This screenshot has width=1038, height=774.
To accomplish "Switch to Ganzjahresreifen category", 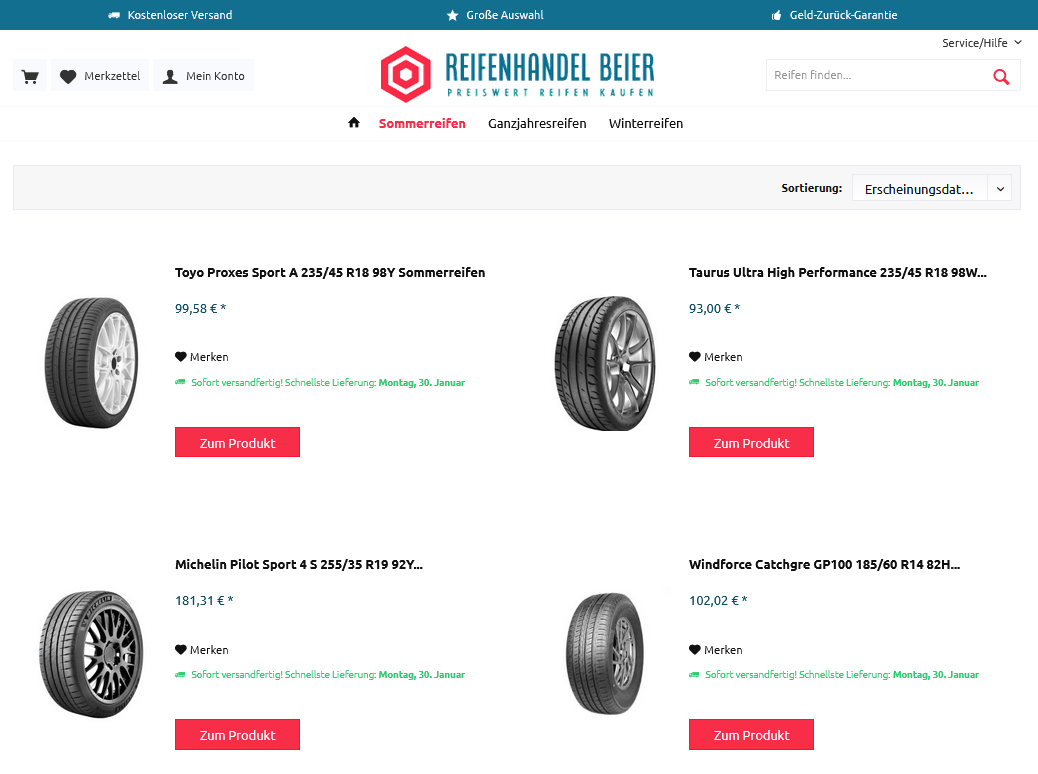I will click(537, 123).
